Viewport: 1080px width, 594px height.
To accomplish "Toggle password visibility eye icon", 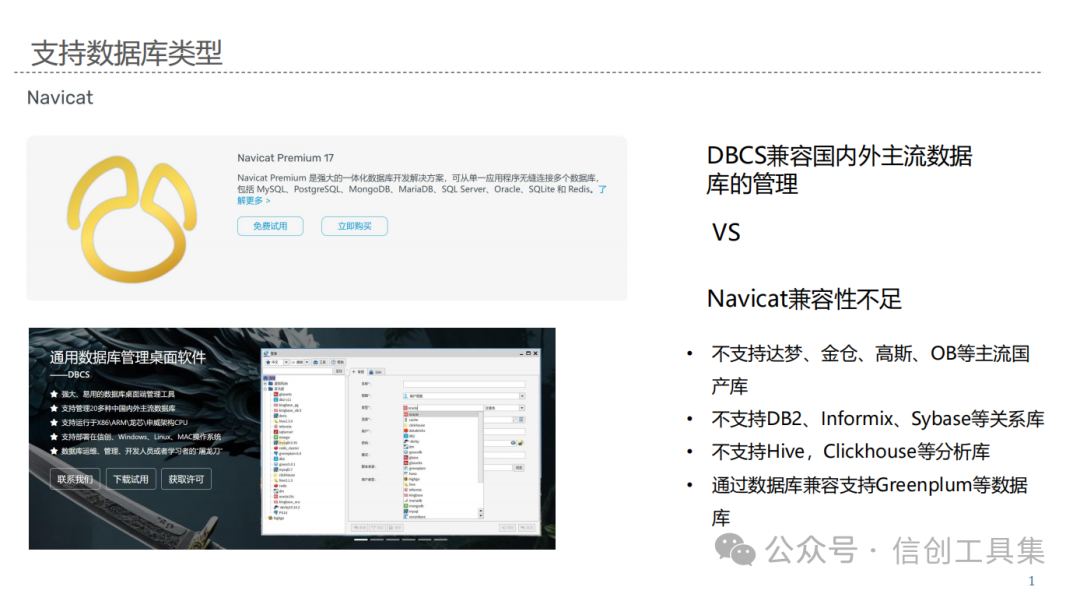I will coord(513,443).
